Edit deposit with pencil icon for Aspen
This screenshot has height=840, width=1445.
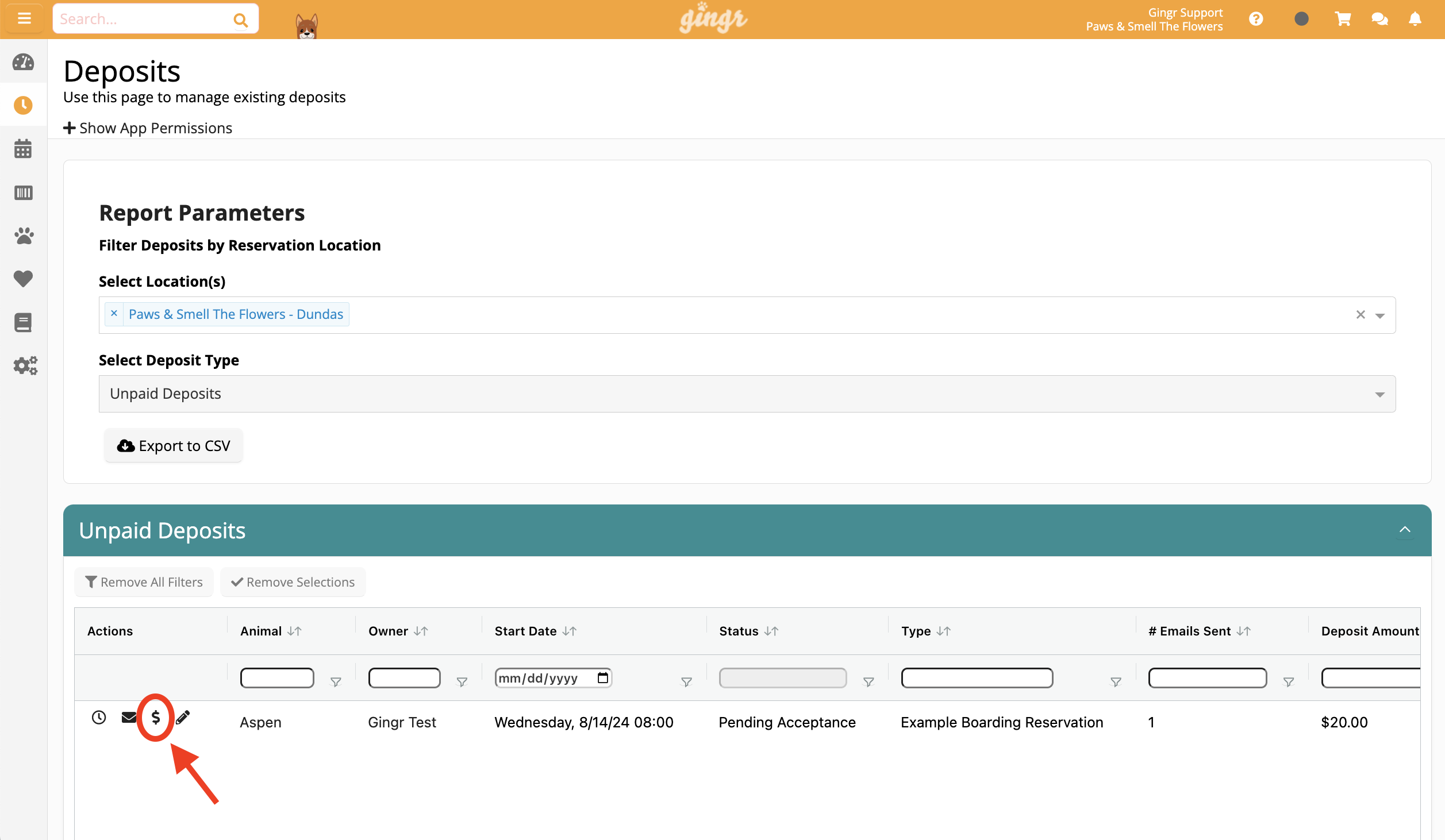pyautogui.click(x=183, y=717)
